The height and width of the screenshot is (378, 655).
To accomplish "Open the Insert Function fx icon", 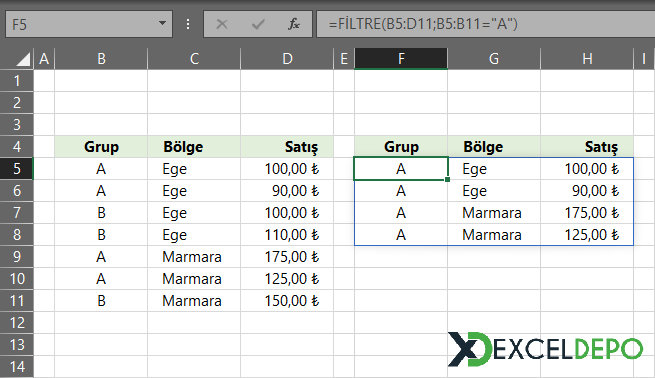I will [x=294, y=24].
